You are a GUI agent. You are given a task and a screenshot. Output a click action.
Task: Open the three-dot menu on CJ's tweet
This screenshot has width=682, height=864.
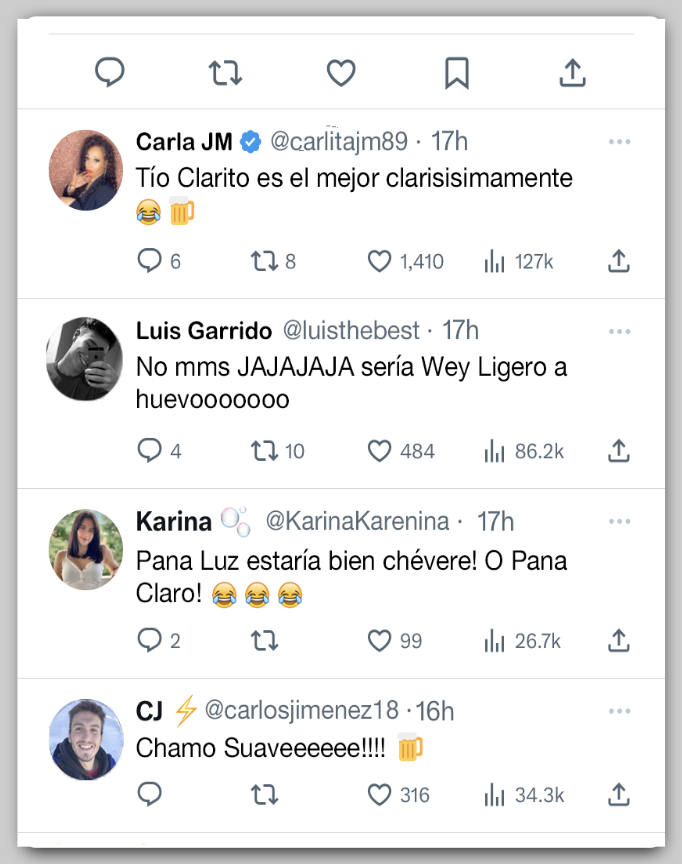pyautogui.click(x=619, y=711)
